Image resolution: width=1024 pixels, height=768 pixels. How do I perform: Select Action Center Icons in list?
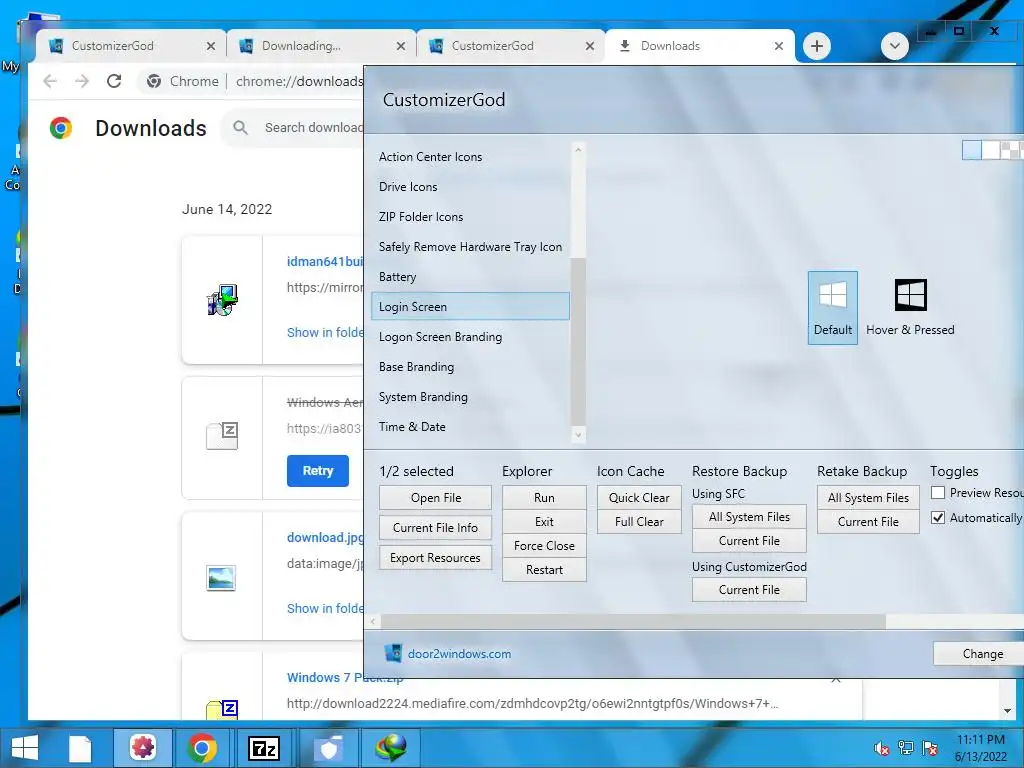[x=470, y=157]
